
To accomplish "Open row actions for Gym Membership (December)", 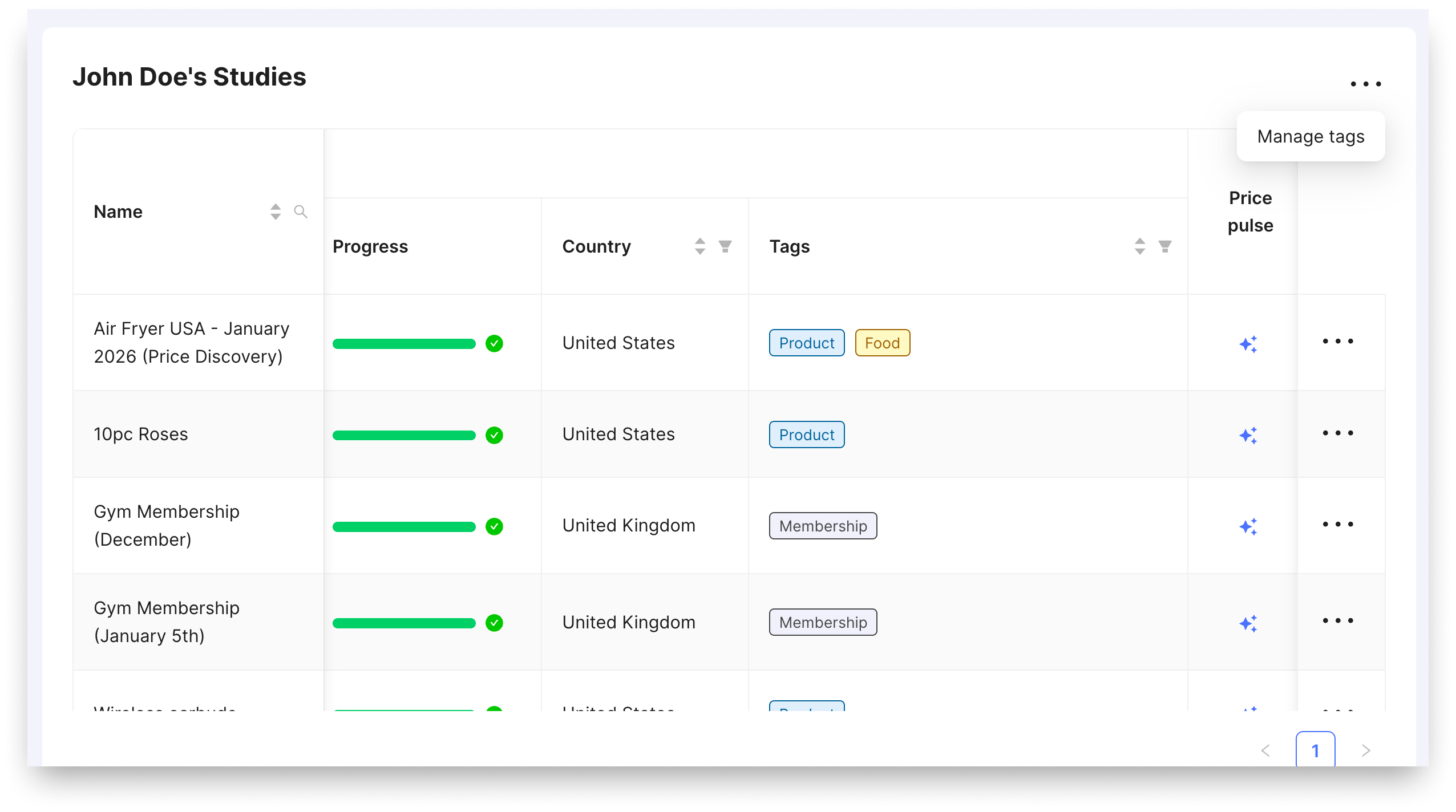I will point(1338,525).
